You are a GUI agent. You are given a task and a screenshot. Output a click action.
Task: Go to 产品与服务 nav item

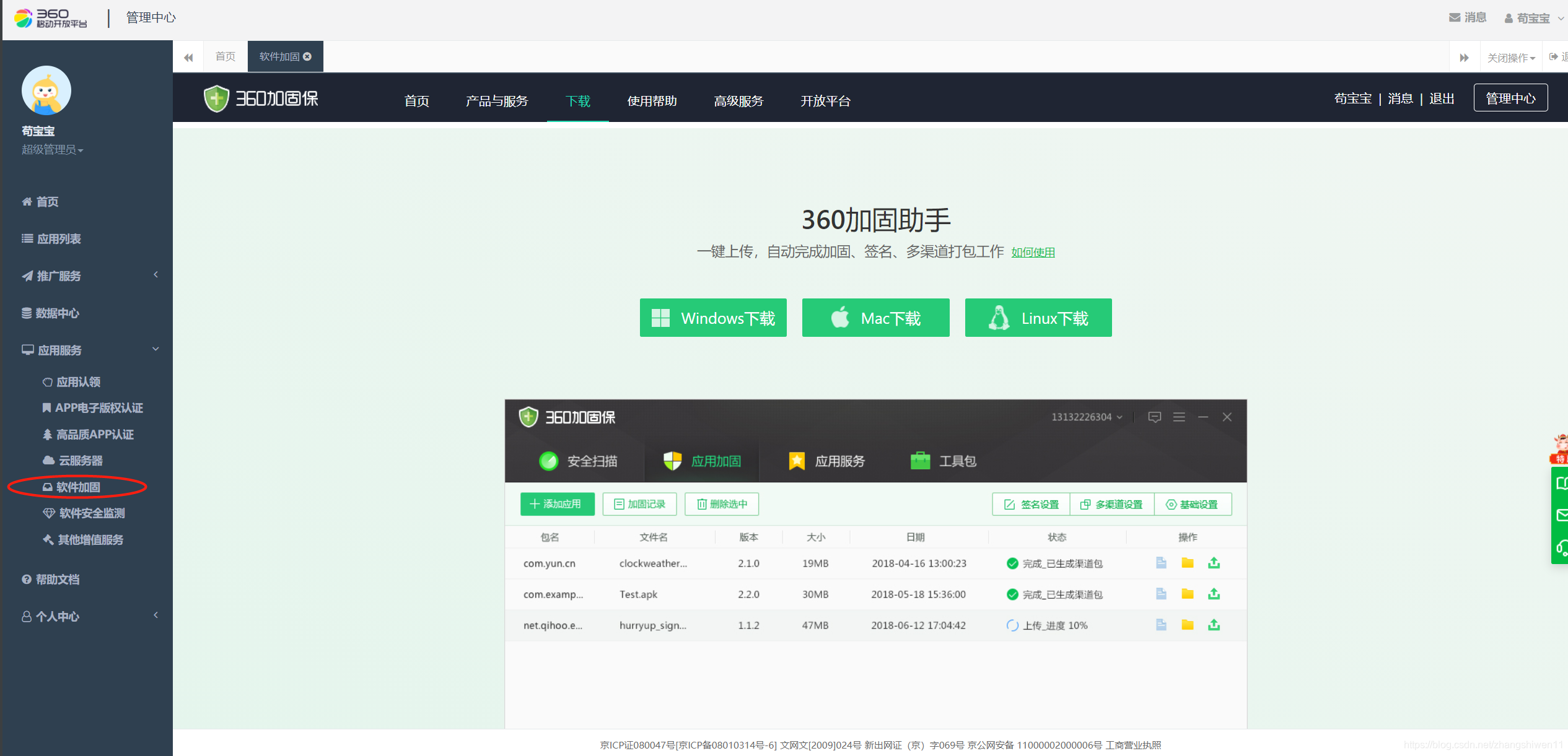pyautogui.click(x=497, y=101)
